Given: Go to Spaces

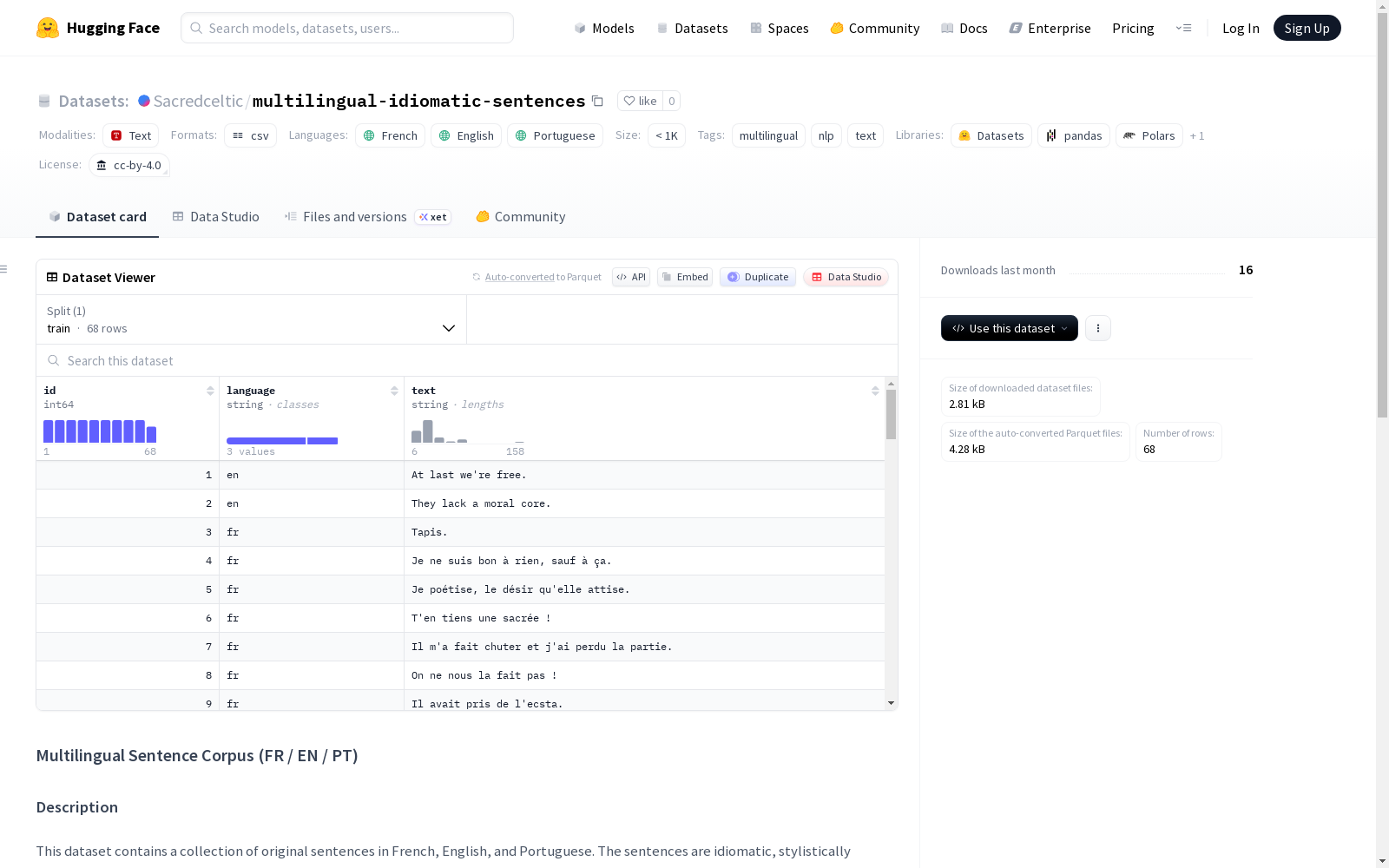Looking at the screenshot, I should click(780, 28).
